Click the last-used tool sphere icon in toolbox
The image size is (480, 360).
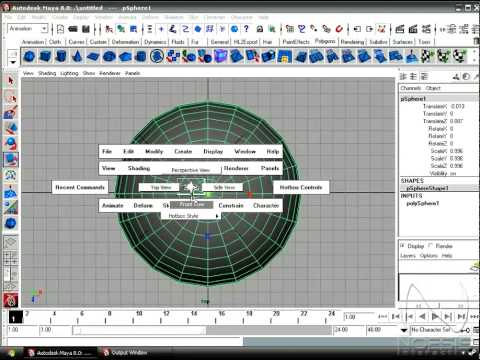click(11, 223)
